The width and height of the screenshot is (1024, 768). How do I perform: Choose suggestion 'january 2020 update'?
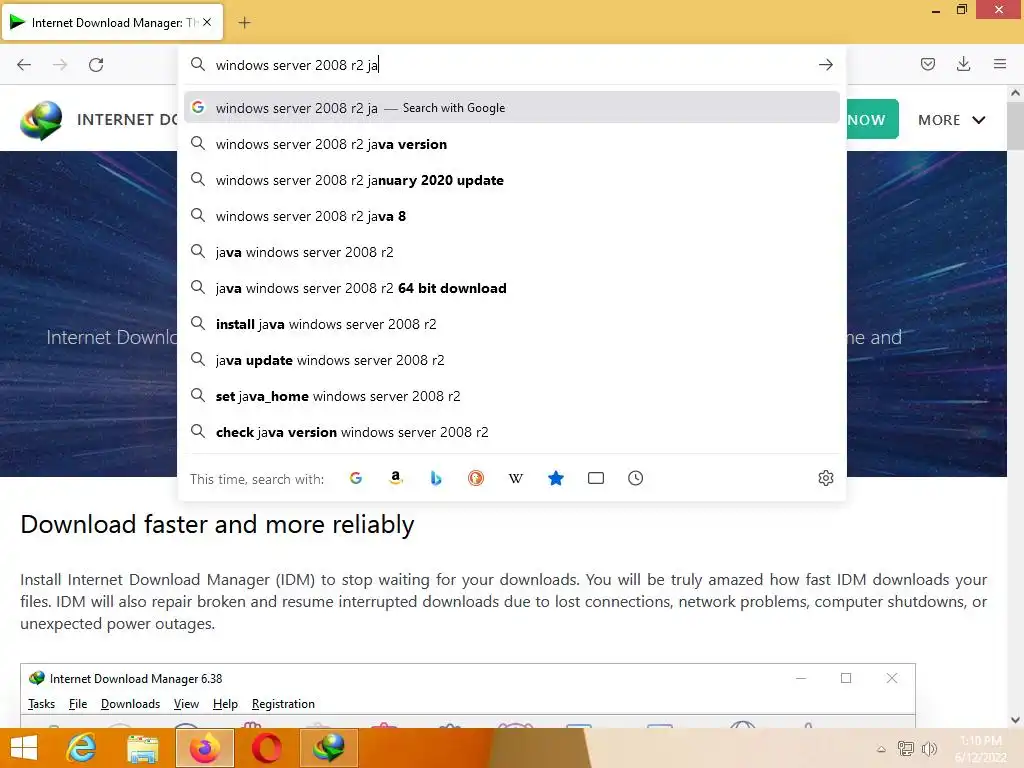tap(512, 180)
